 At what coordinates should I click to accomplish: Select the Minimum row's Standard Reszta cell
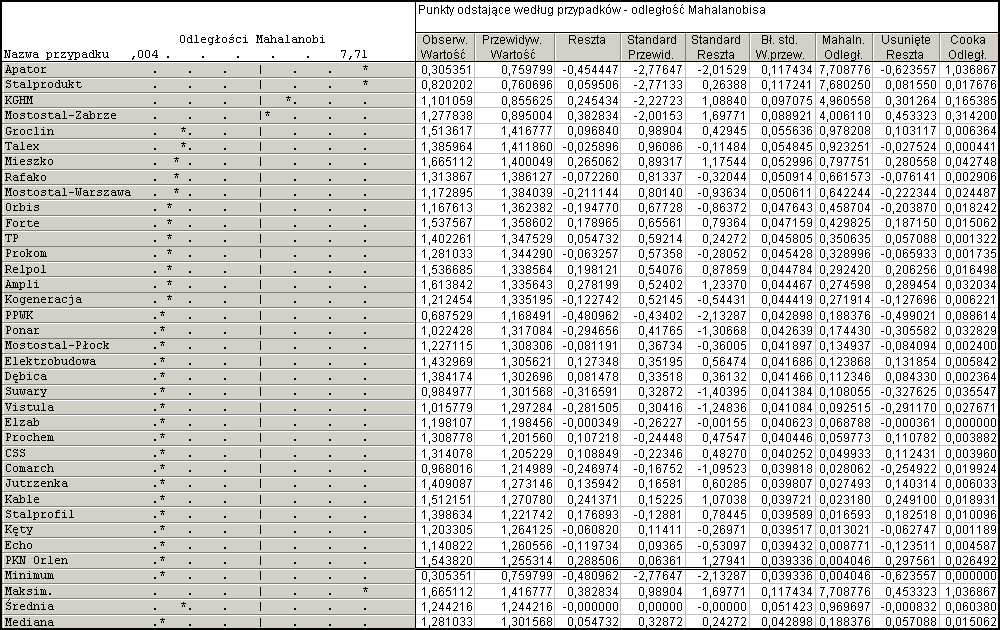(716, 576)
